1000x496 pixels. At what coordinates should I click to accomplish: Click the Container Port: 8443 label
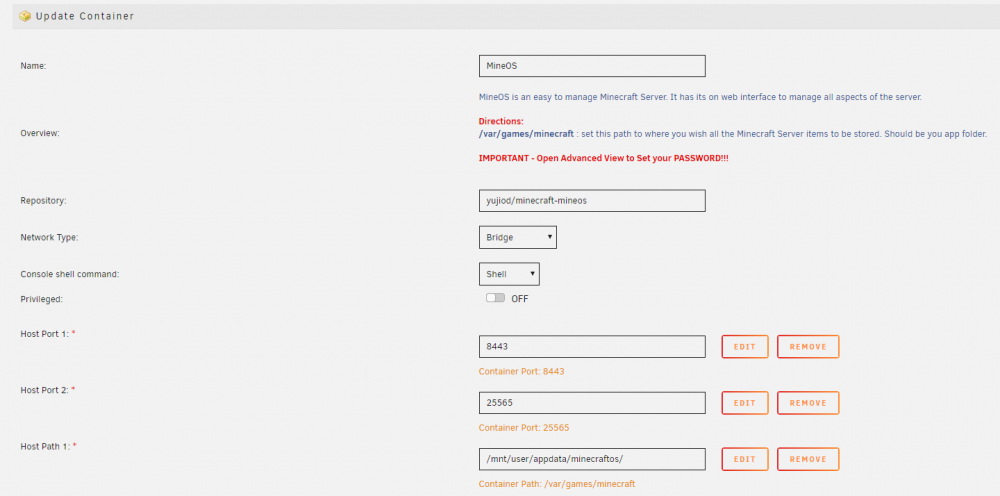tap(522, 372)
